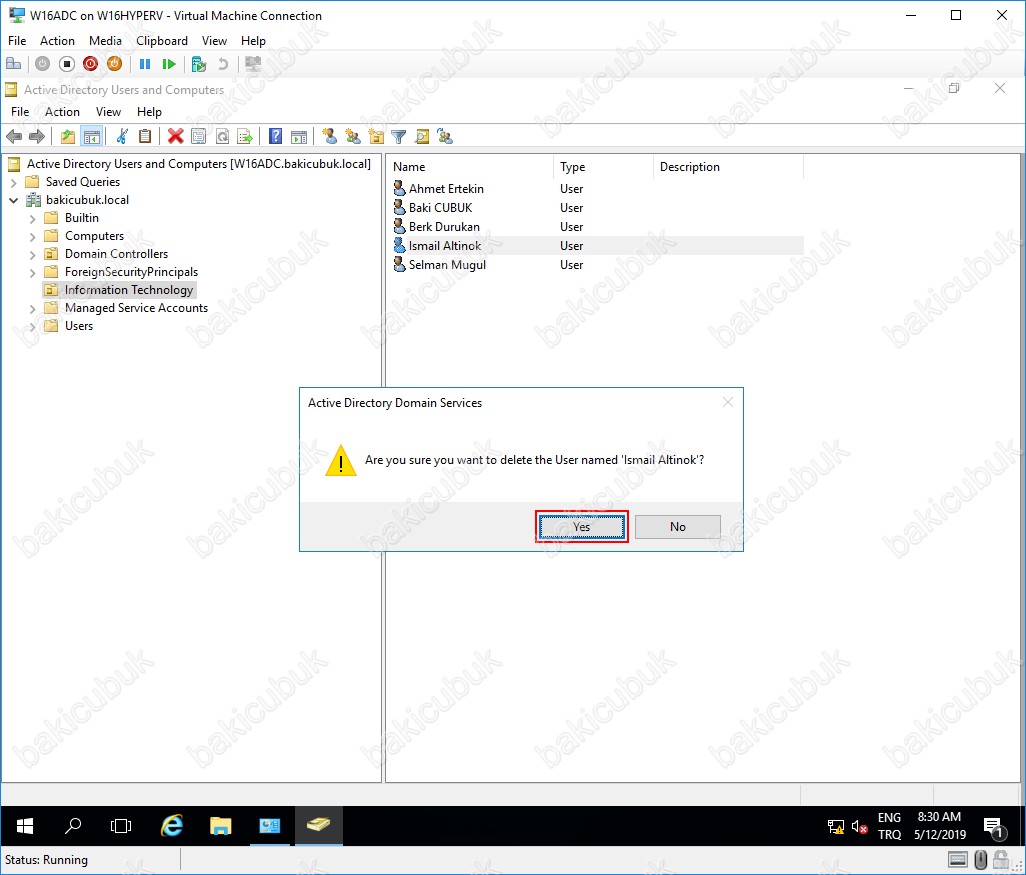Image resolution: width=1026 pixels, height=875 pixels.
Task: Click the VM Ctrl+Alt+Del toolbar icon
Action: tap(13, 64)
